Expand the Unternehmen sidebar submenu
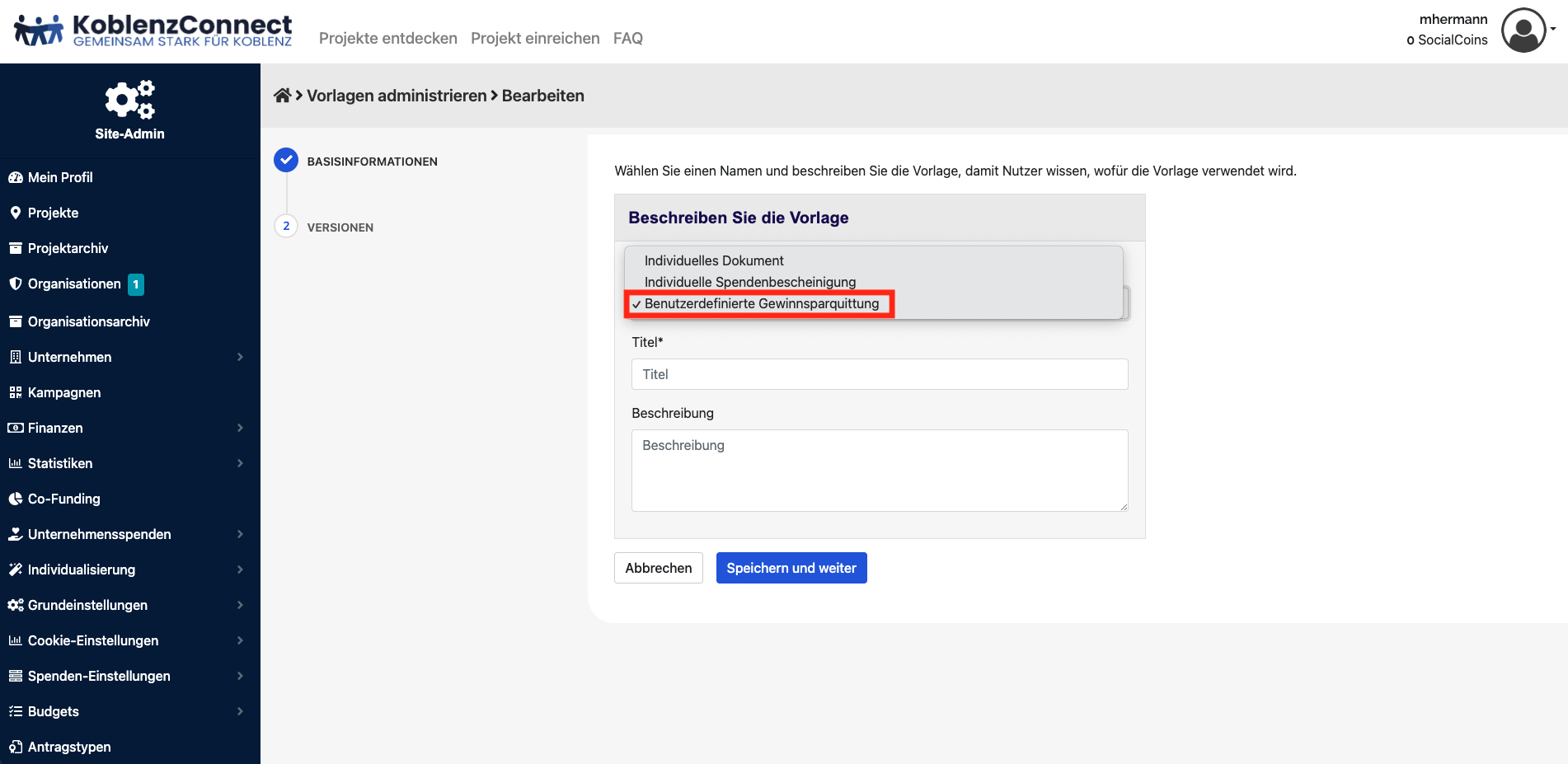Screen dimensions: 1568x764 pos(240,357)
